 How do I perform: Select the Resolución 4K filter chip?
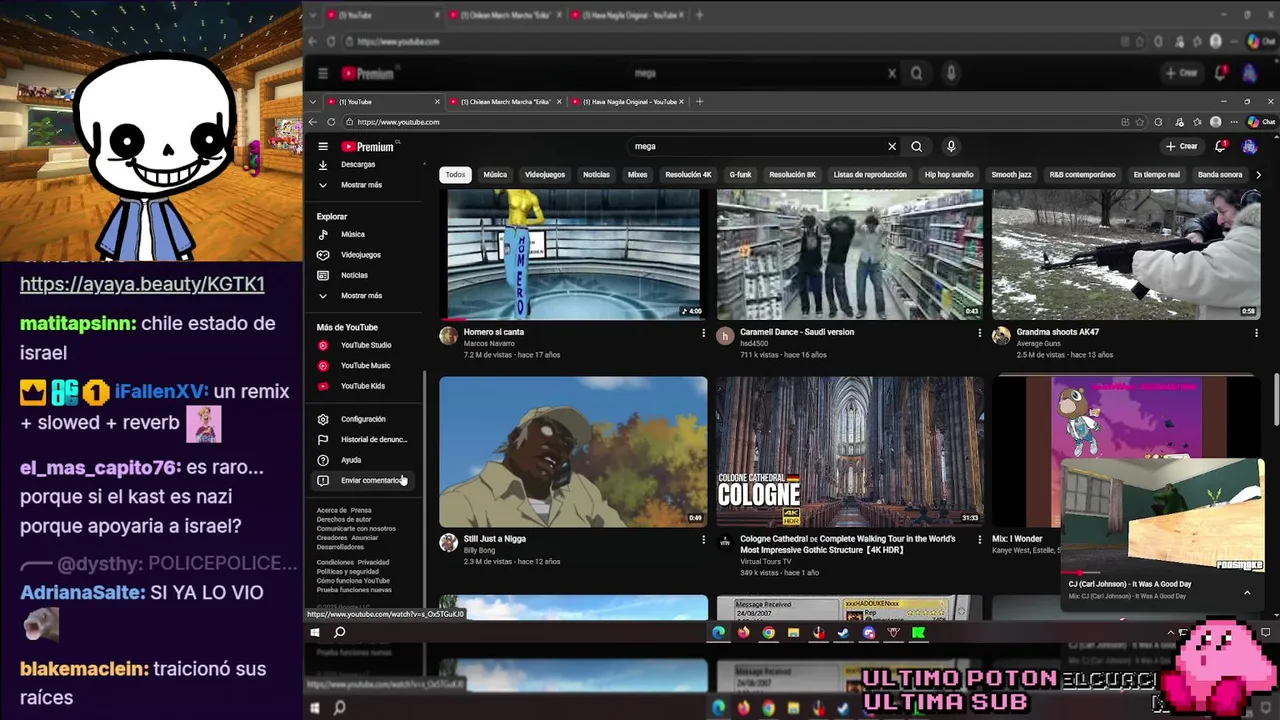pos(688,175)
